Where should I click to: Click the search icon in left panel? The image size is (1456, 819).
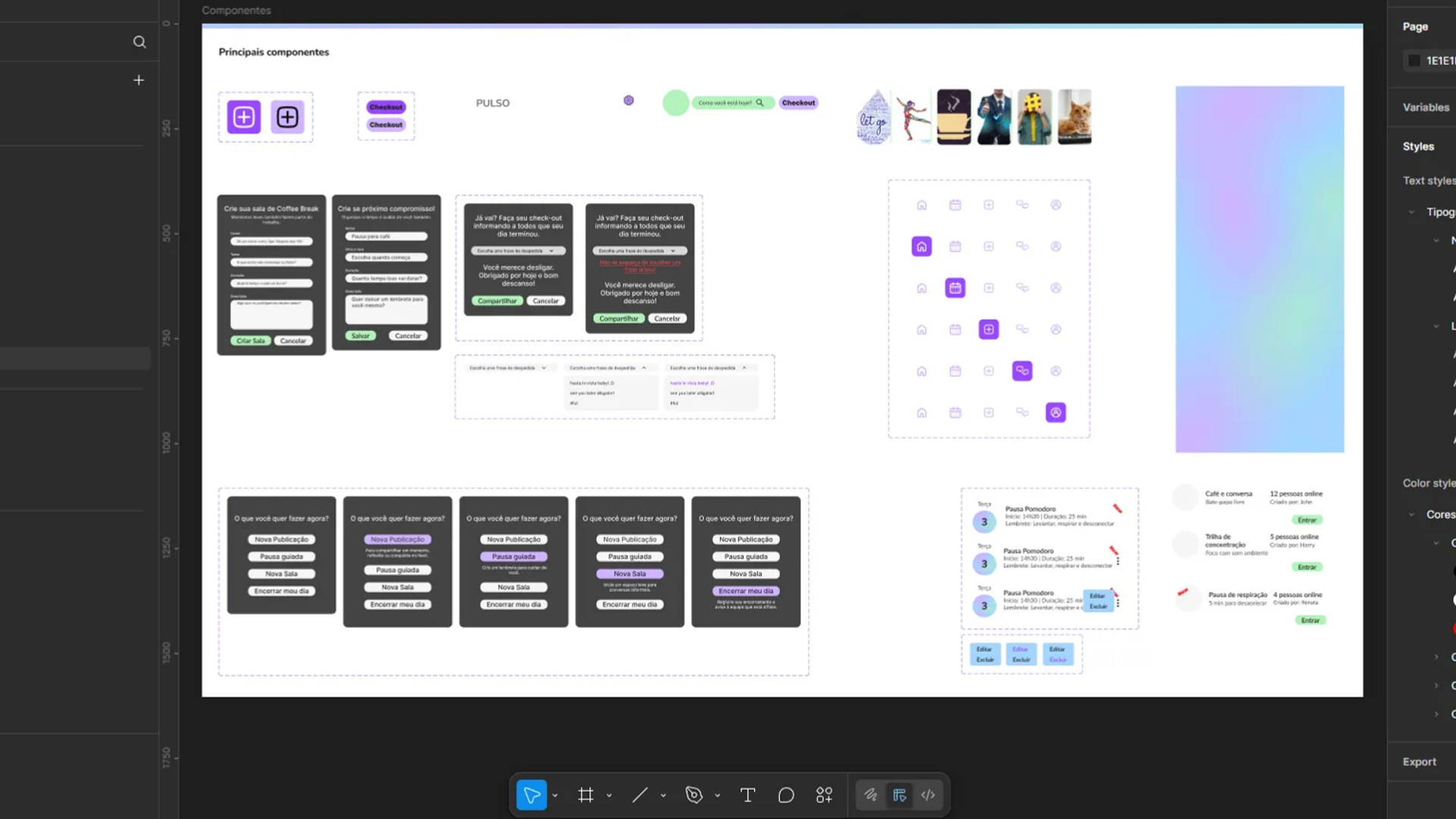tap(140, 42)
